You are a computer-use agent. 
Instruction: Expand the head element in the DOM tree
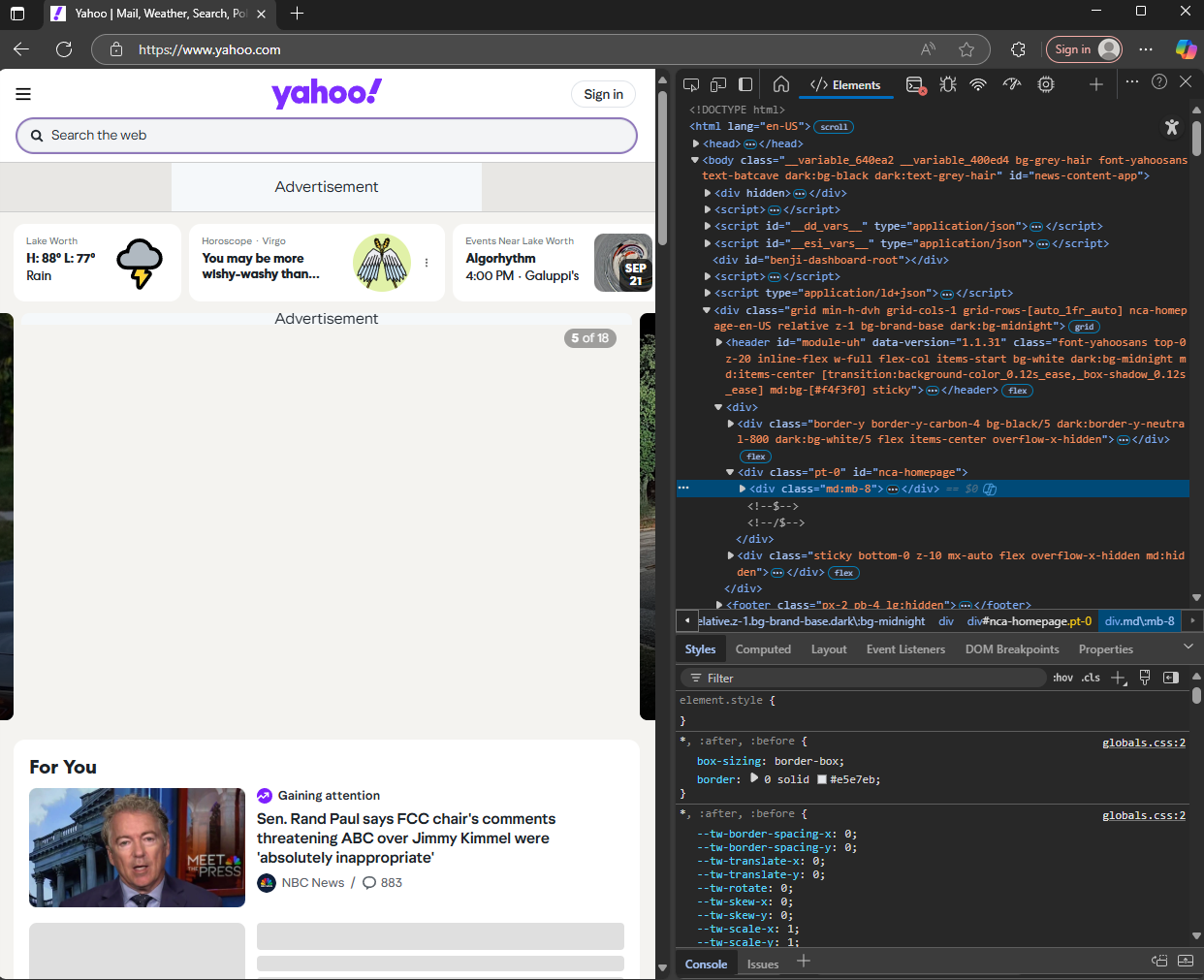point(696,142)
